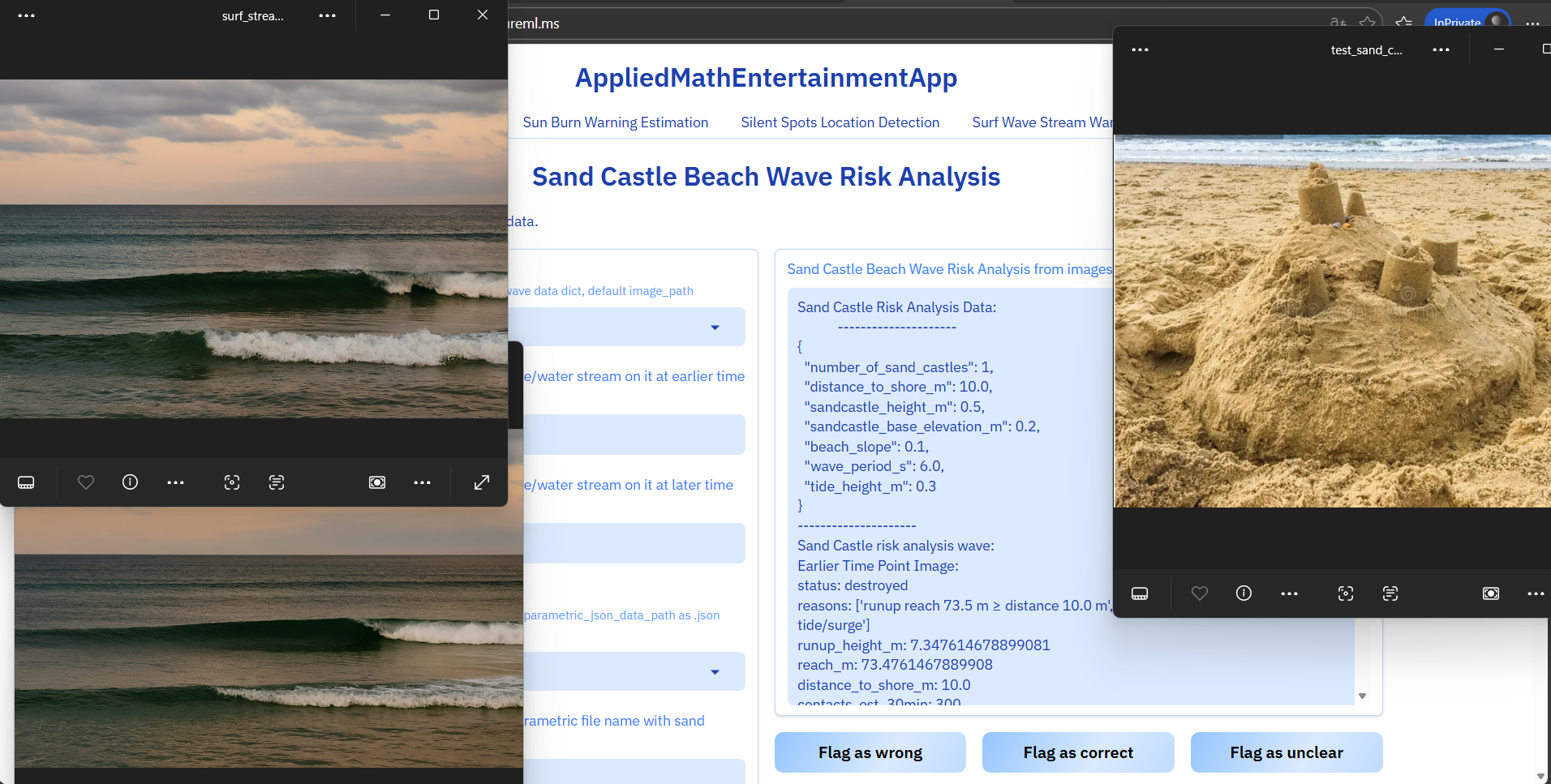Open Sun Burn Warning Estimation tab

[615, 122]
